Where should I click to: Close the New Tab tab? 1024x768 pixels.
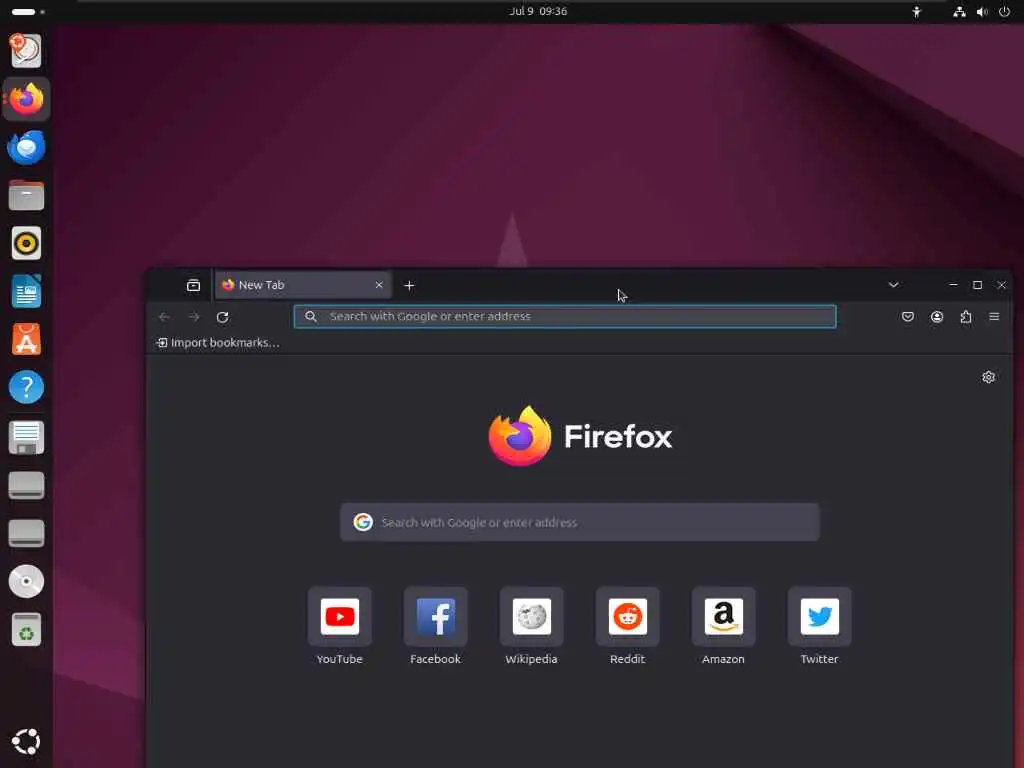pyautogui.click(x=379, y=285)
